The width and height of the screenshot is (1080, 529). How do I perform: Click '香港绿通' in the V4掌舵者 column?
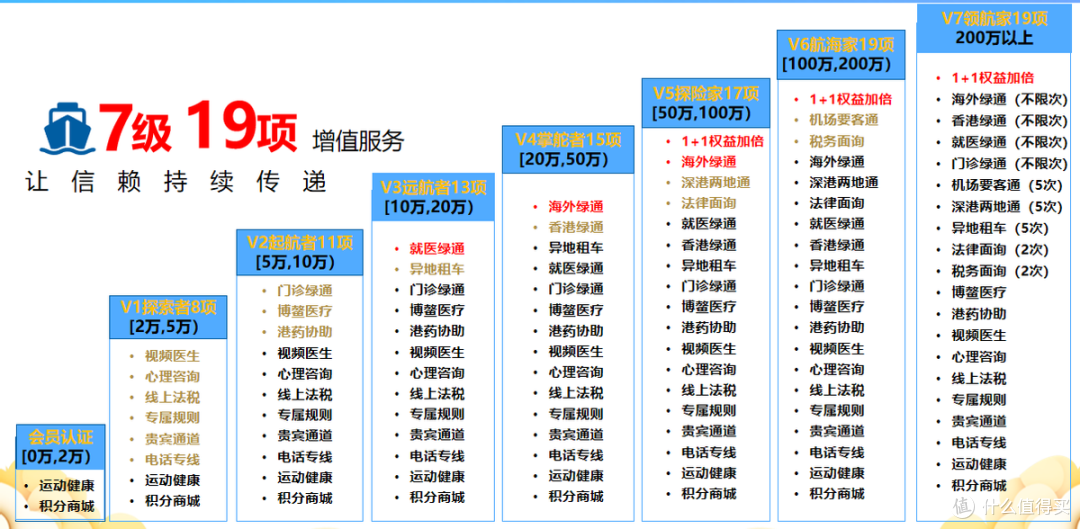pos(576,227)
